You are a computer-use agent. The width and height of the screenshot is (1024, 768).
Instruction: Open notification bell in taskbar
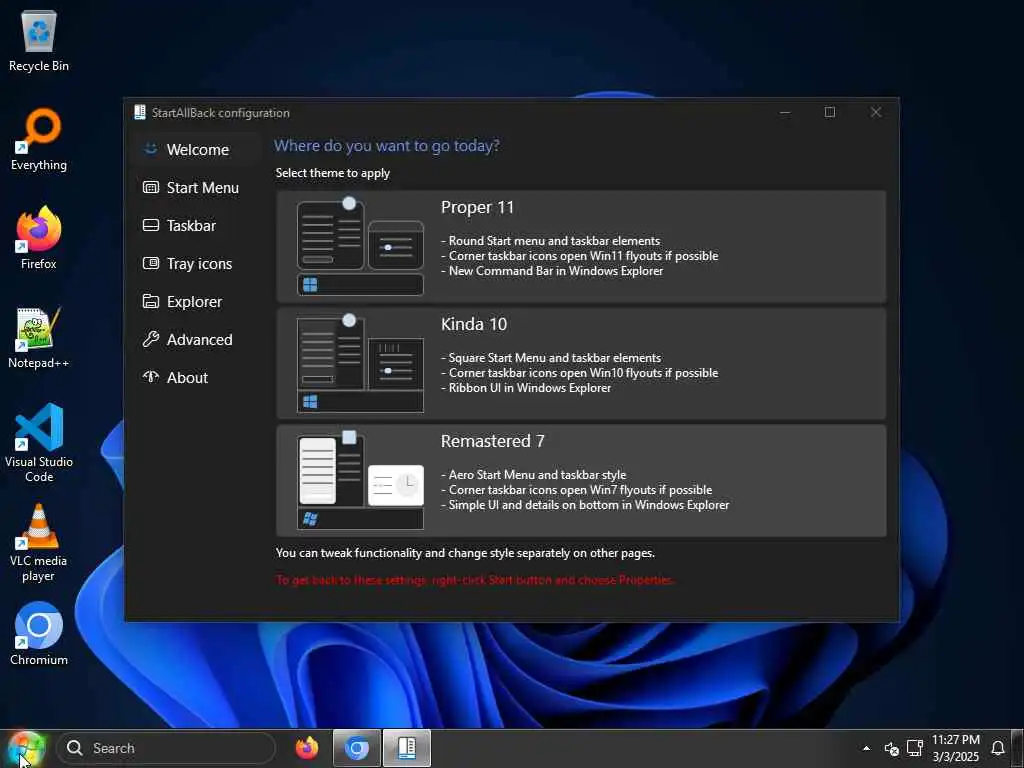coord(998,748)
